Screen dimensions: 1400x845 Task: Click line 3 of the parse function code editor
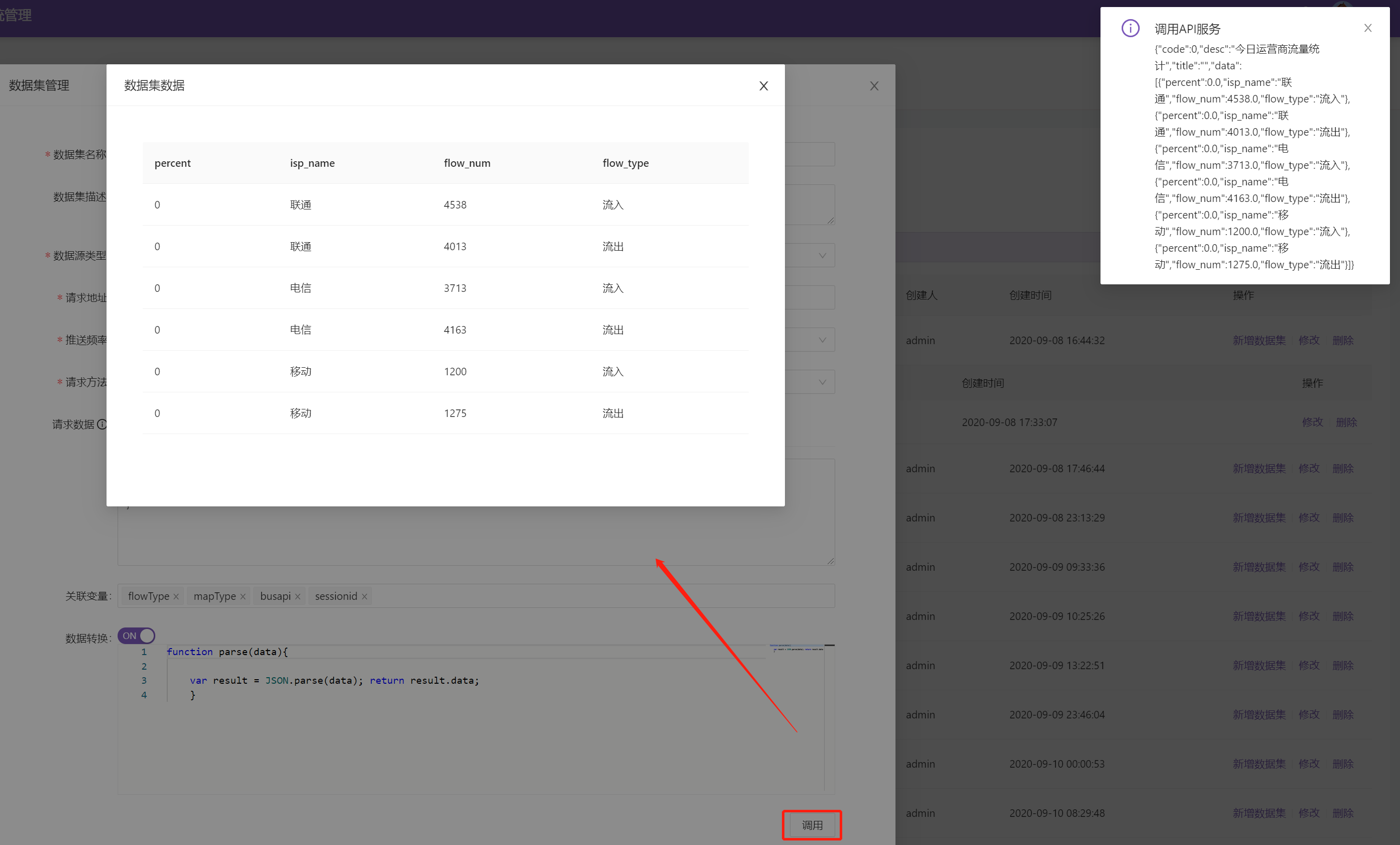pyautogui.click(x=335, y=680)
